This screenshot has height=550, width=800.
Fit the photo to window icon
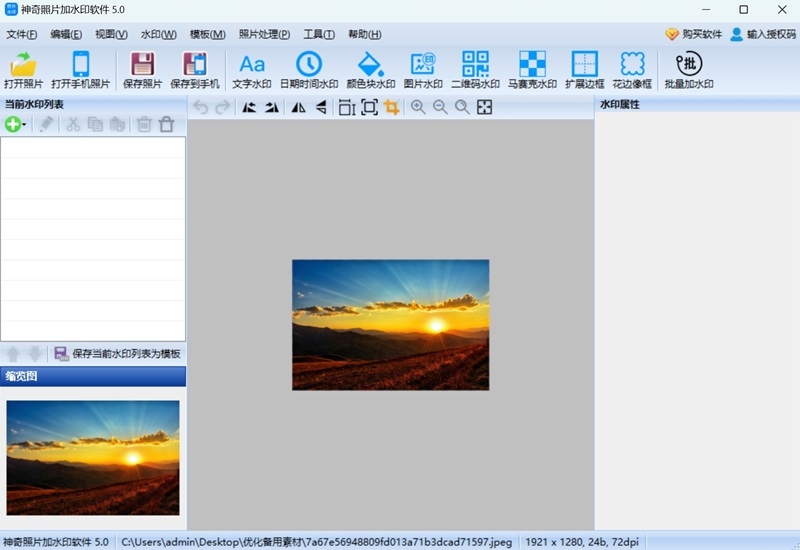point(484,107)
